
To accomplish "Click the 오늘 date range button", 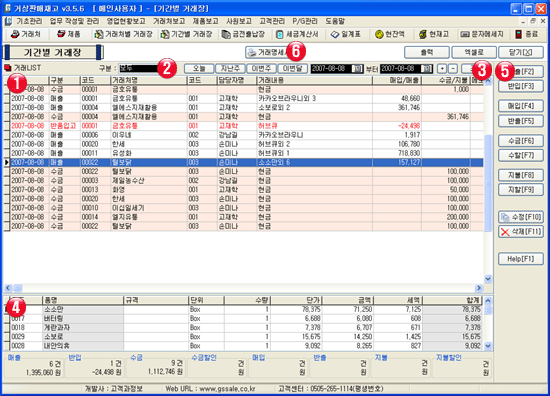I will click(x=199, y=68).
